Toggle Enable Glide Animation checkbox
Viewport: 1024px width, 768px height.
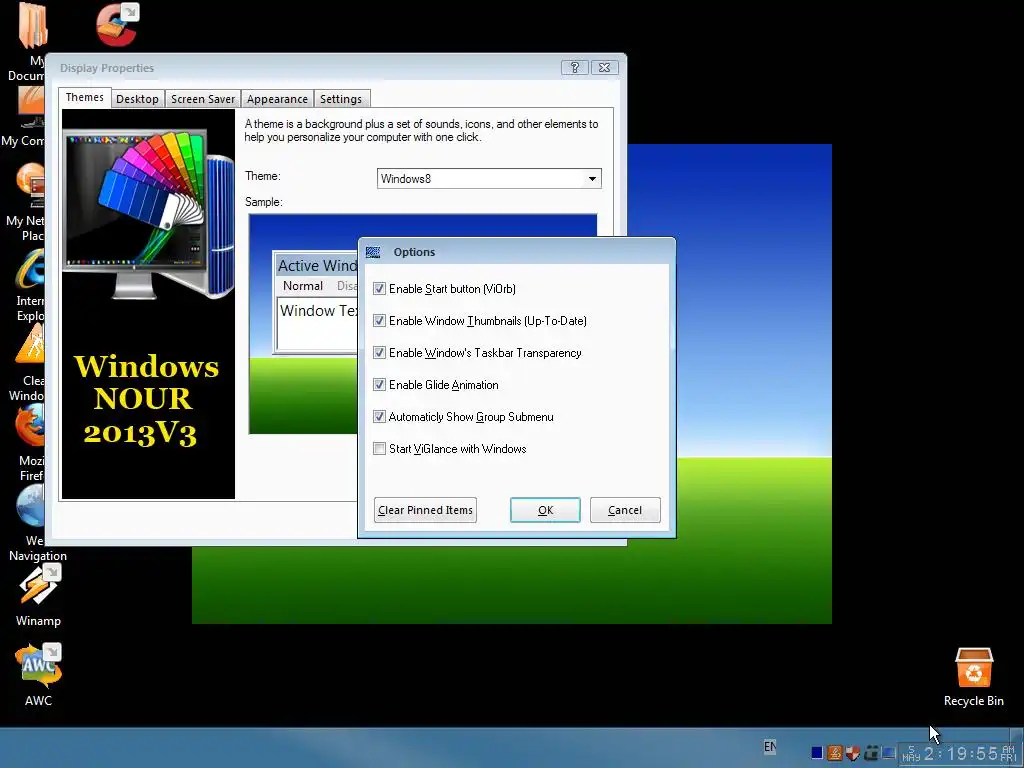tap(379, 385)
